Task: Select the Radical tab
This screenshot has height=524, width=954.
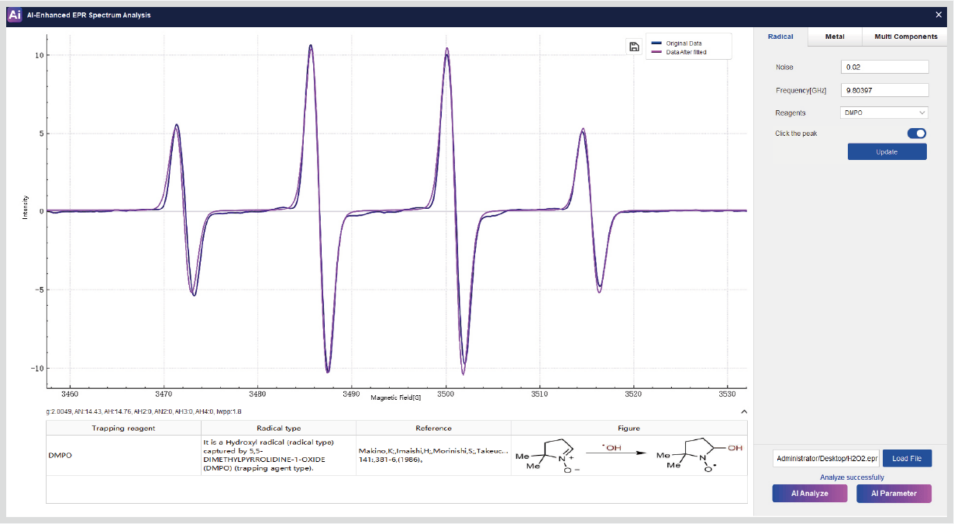Action: coord(780,37)
